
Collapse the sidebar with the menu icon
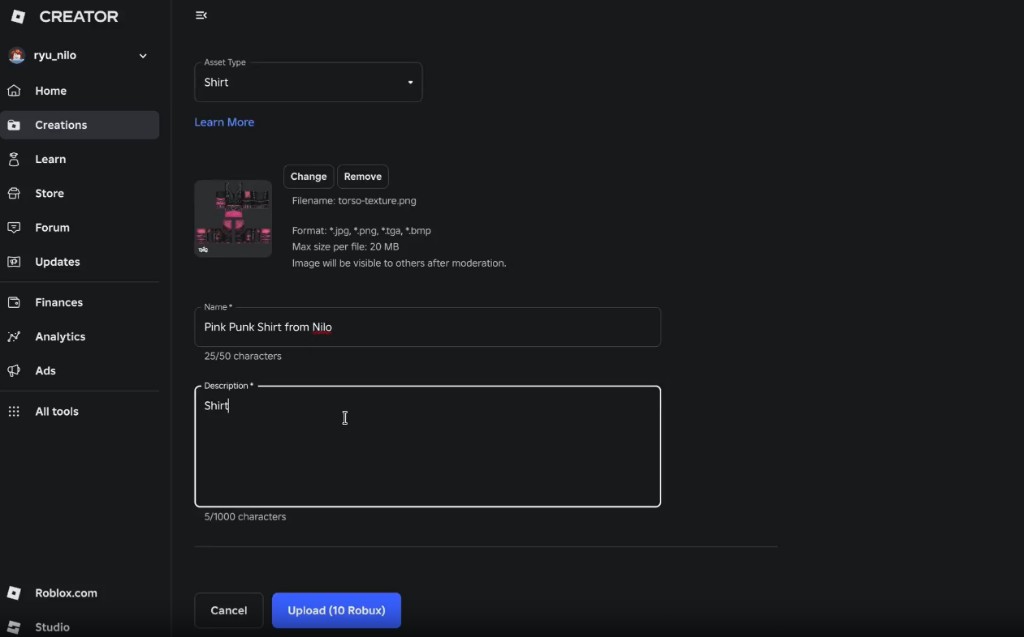[x=201, y=15]
